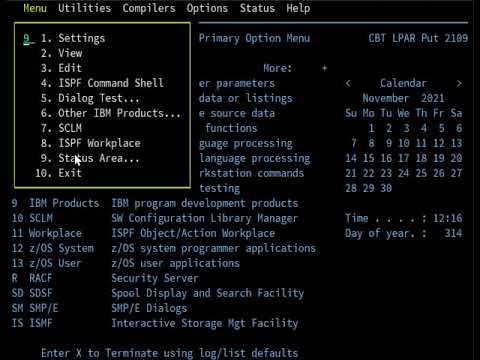Select calendar day 21
480x360 pixels.
point(351,173)
